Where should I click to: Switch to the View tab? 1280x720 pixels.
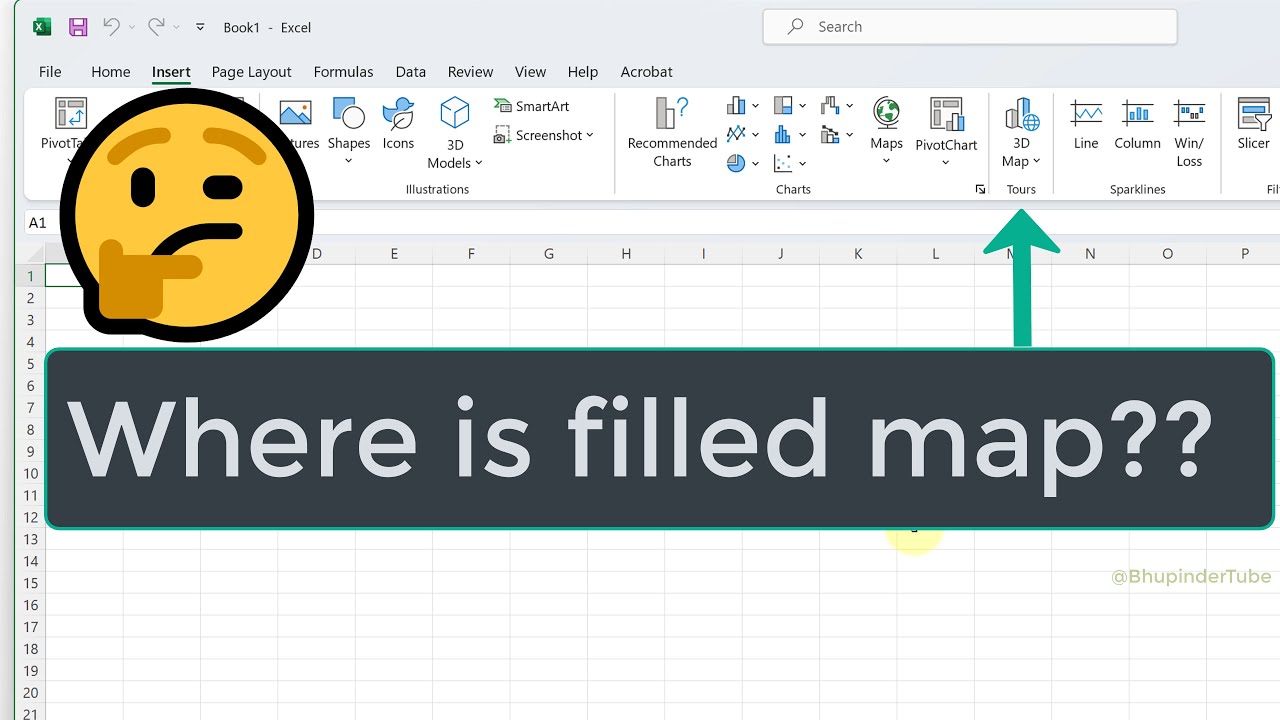point(530,72)
